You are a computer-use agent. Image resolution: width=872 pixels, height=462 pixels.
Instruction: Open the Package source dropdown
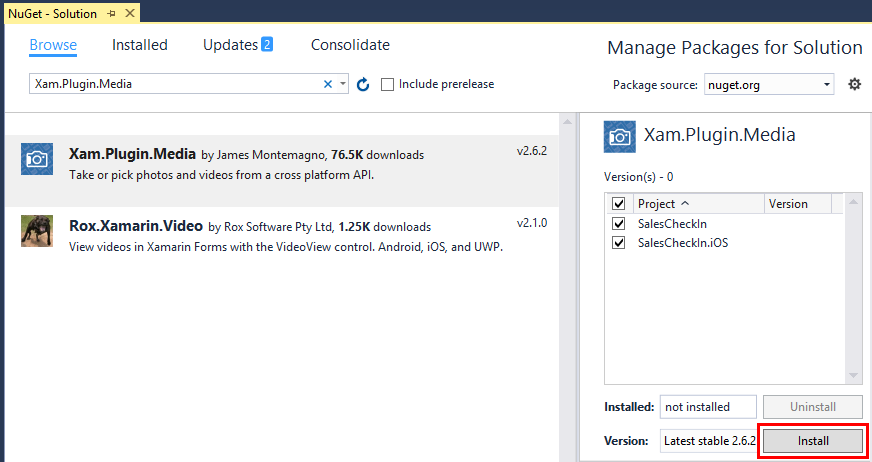(x=769, y=85)
